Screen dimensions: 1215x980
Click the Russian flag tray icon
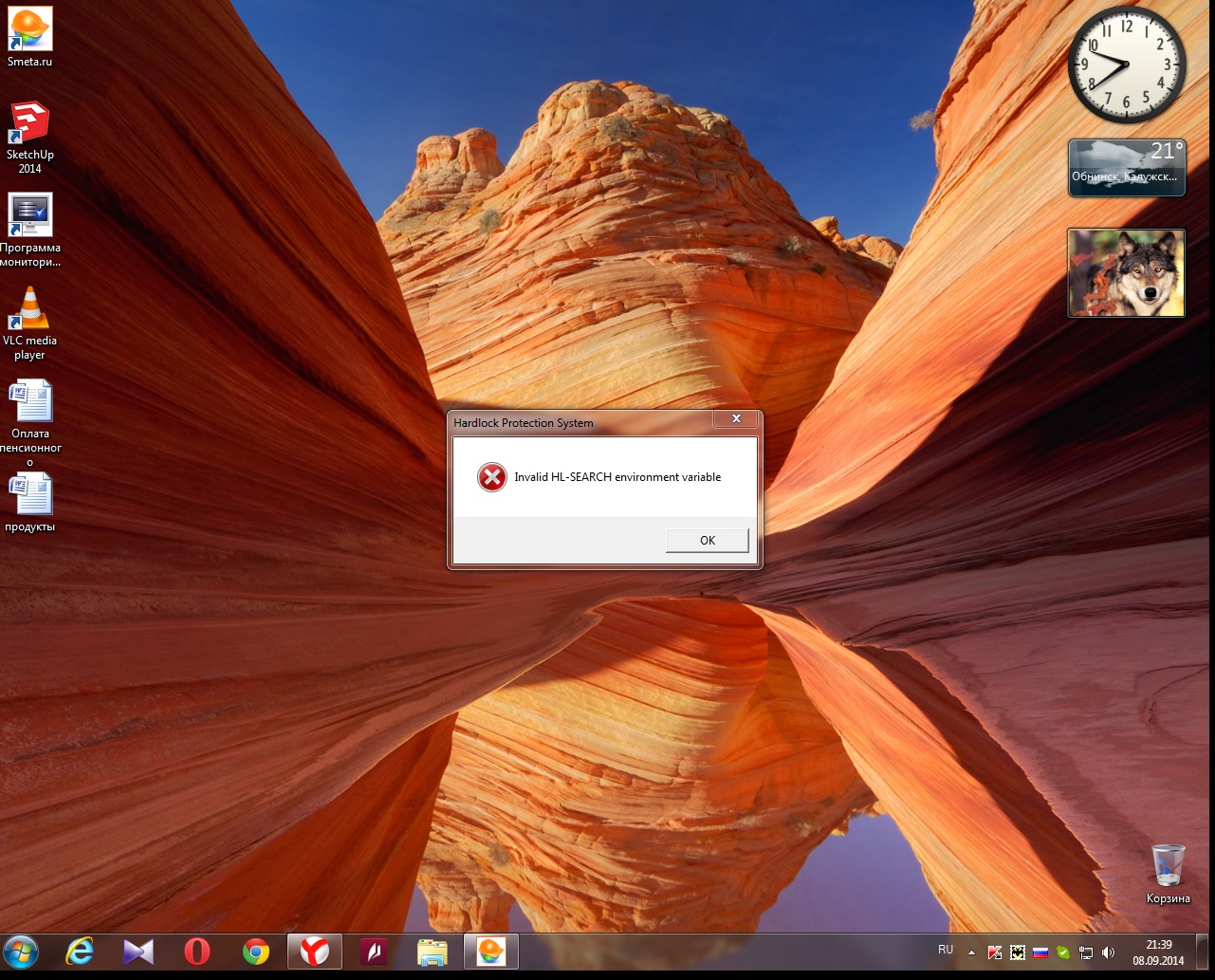(x=1040, y=952)
